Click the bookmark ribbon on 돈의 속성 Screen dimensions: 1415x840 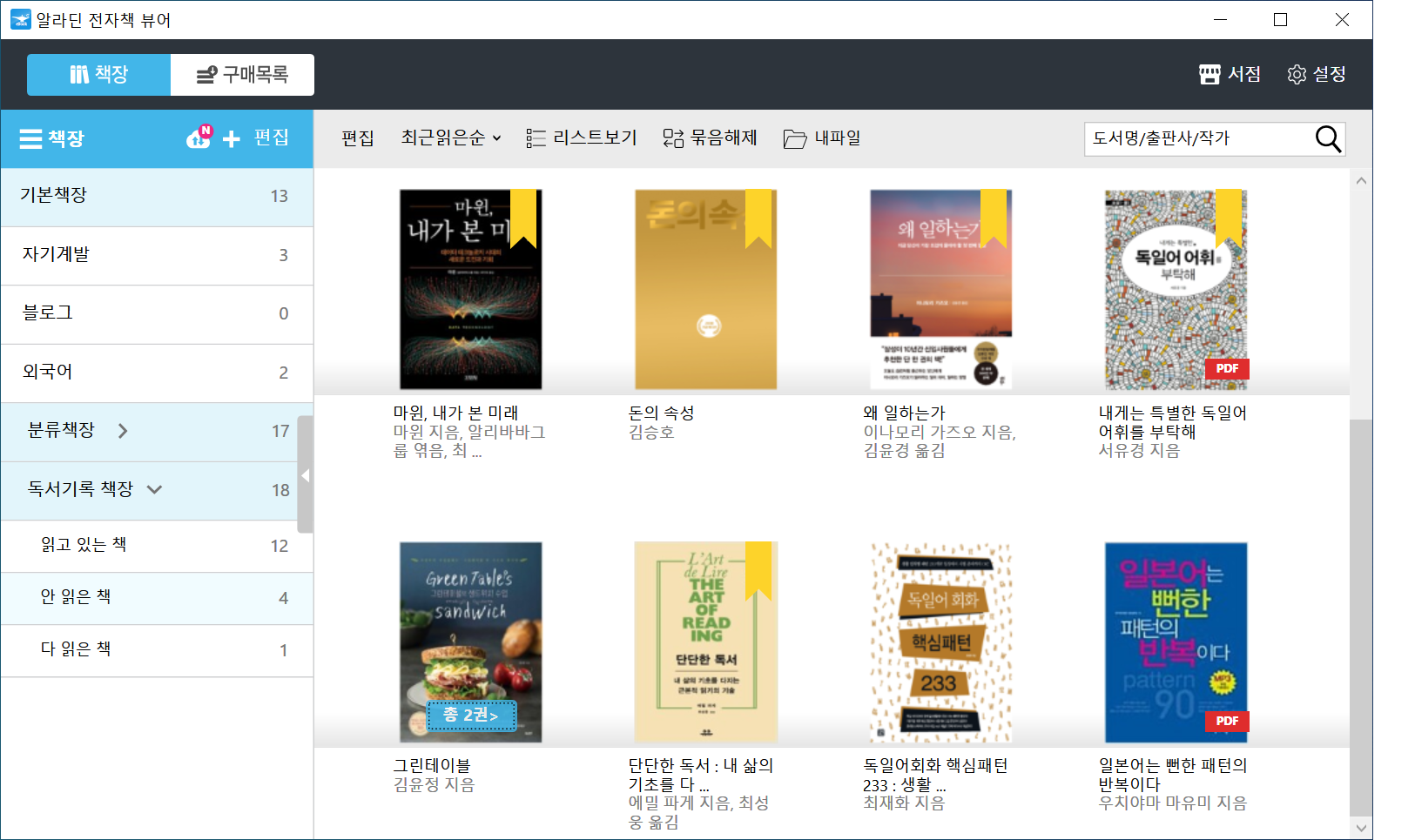758,218
